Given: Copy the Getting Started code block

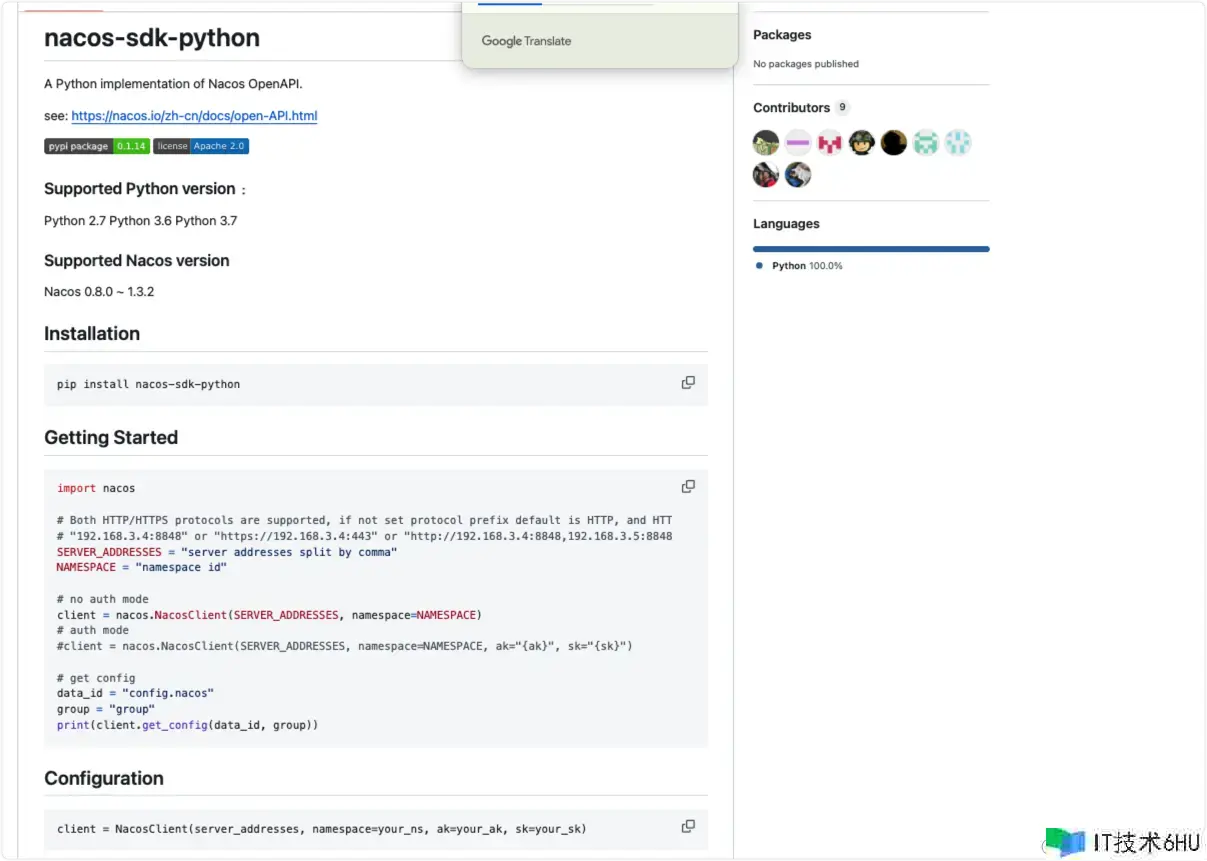Looking at the screenshot, I should pos(688,487).
